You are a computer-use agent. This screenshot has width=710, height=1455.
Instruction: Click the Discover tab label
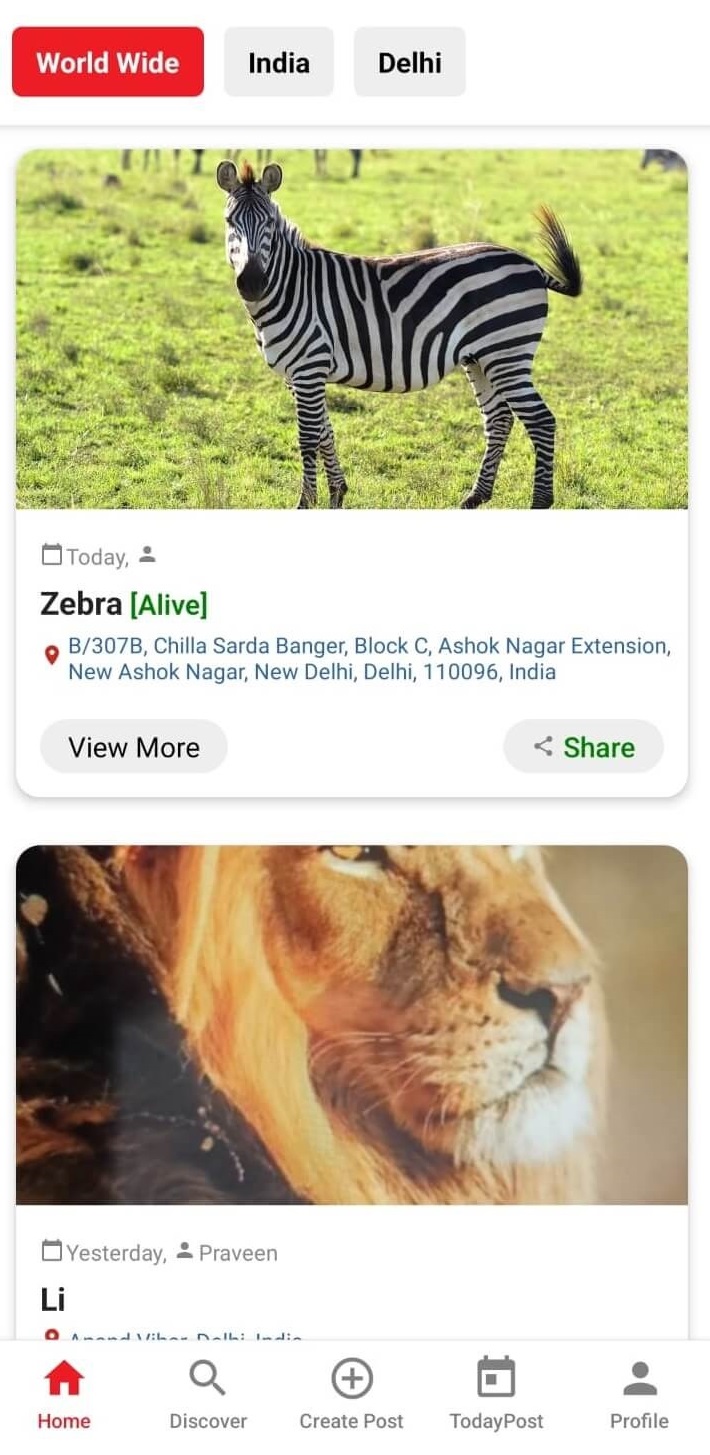(x=208, y=1421)
